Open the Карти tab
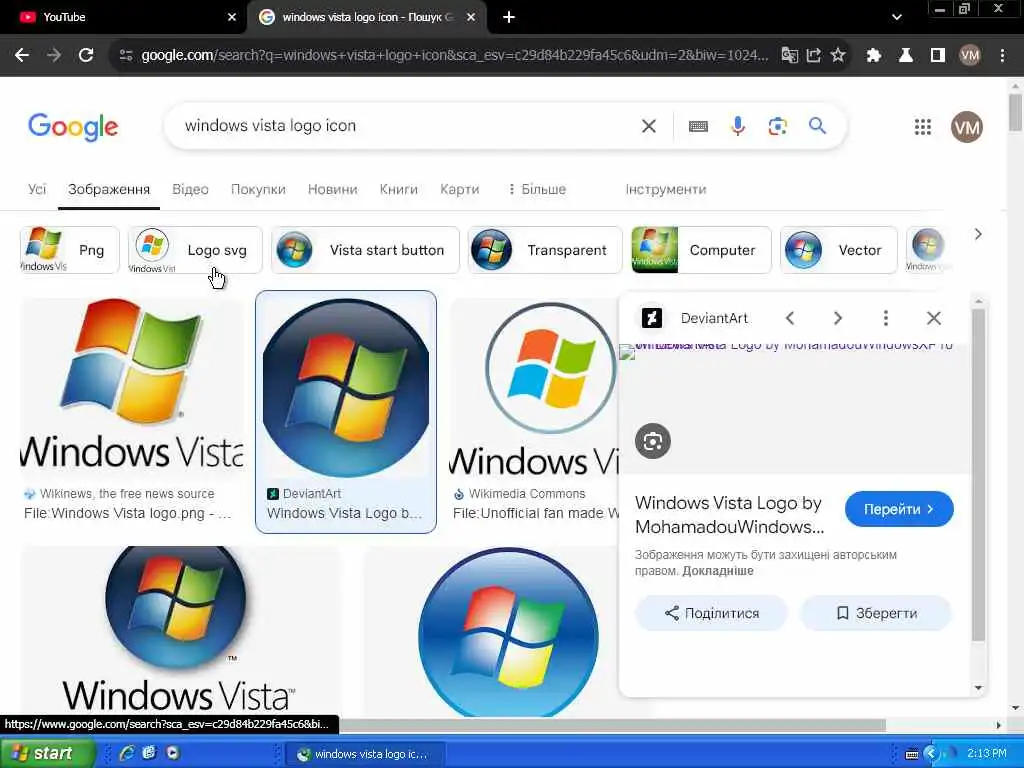 pos(459,189)
